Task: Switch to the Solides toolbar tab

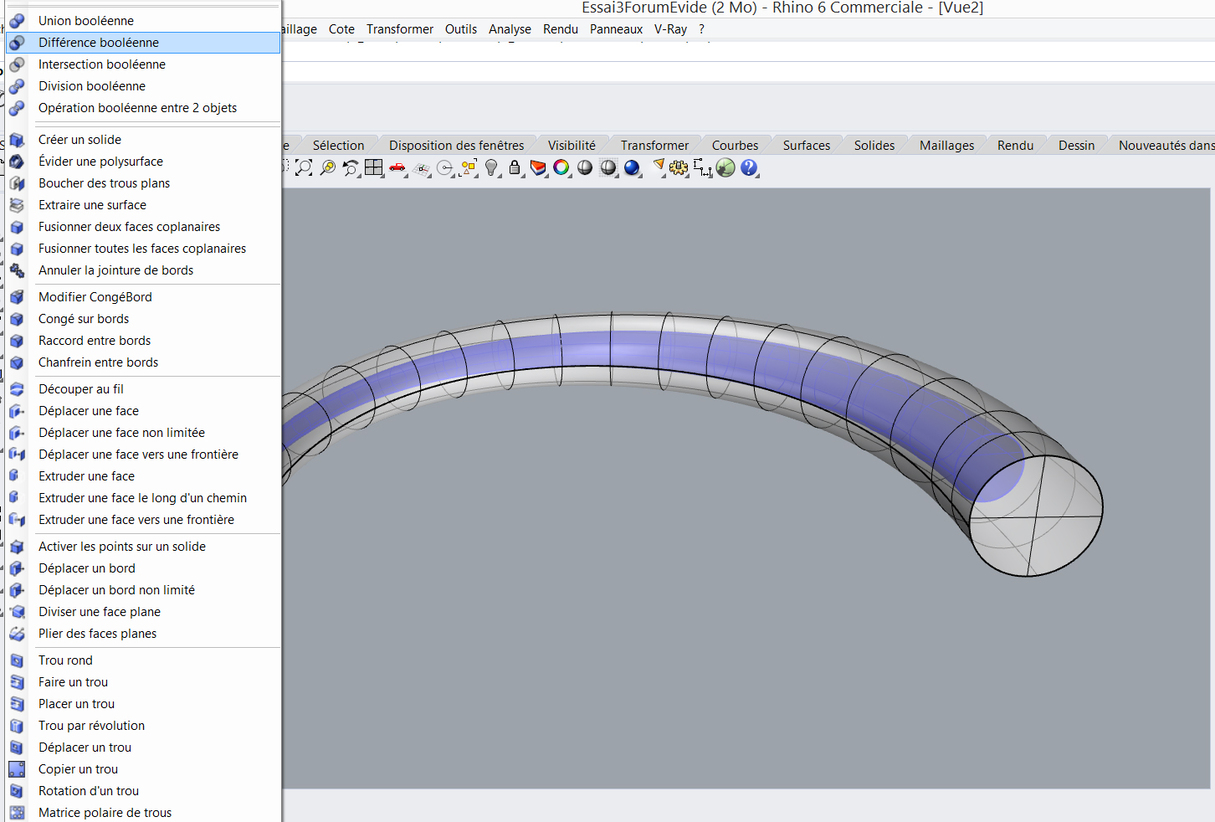Action: (x=874, y=146)
